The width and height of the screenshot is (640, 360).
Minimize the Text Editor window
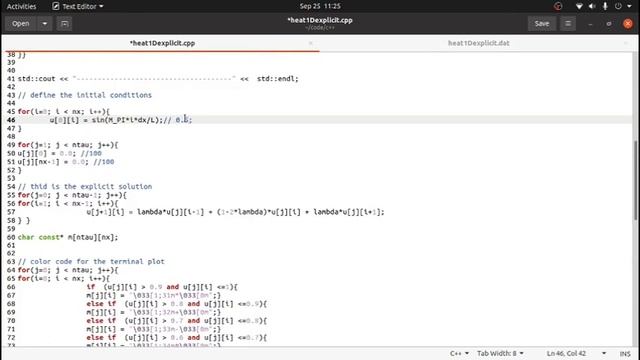coord(590,24)
